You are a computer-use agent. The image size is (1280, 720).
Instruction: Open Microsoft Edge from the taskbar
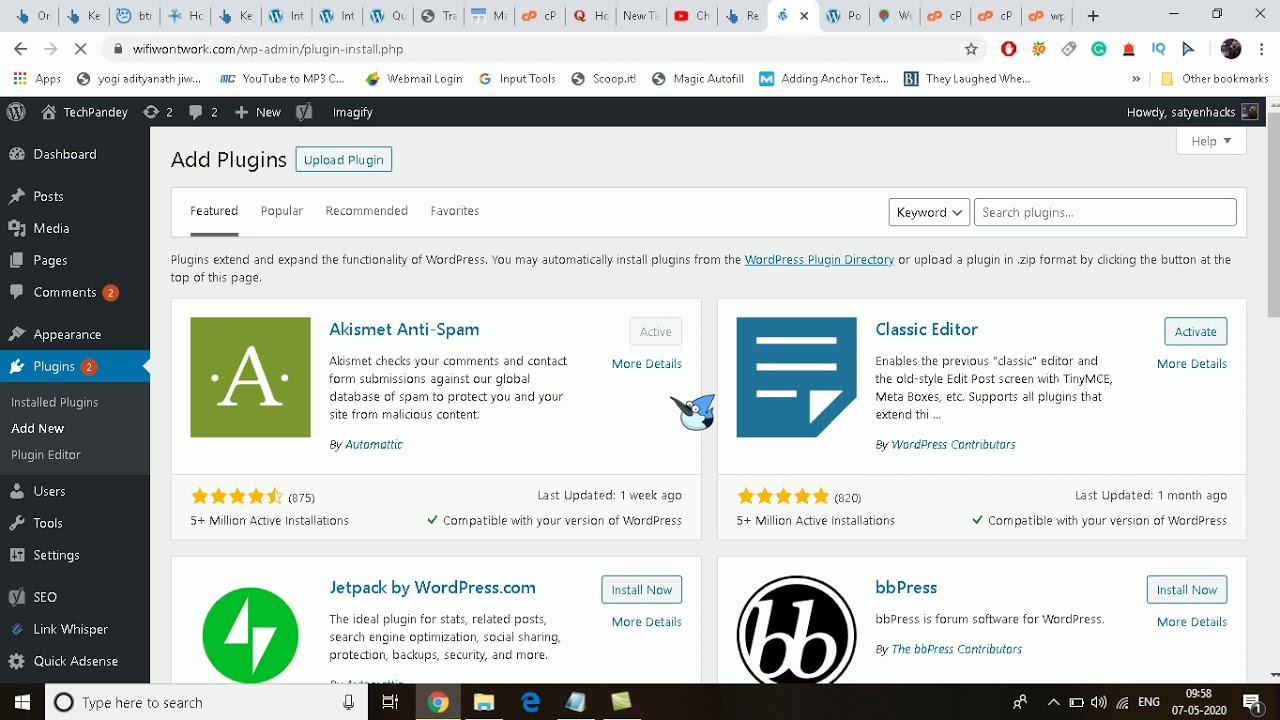tap(530, 702)
